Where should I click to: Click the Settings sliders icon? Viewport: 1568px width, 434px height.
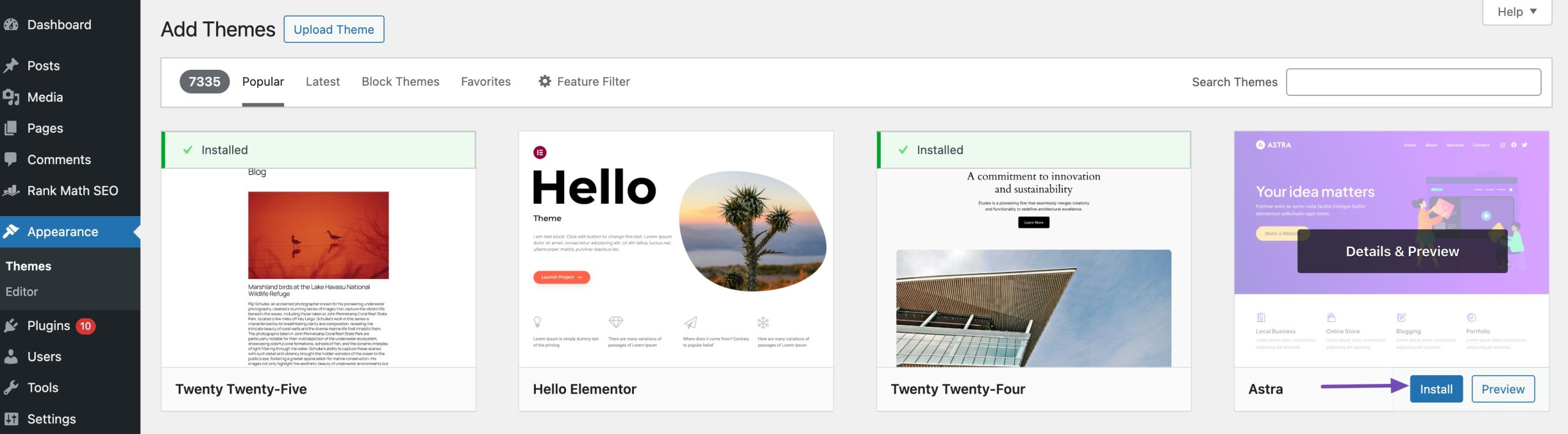10,419
